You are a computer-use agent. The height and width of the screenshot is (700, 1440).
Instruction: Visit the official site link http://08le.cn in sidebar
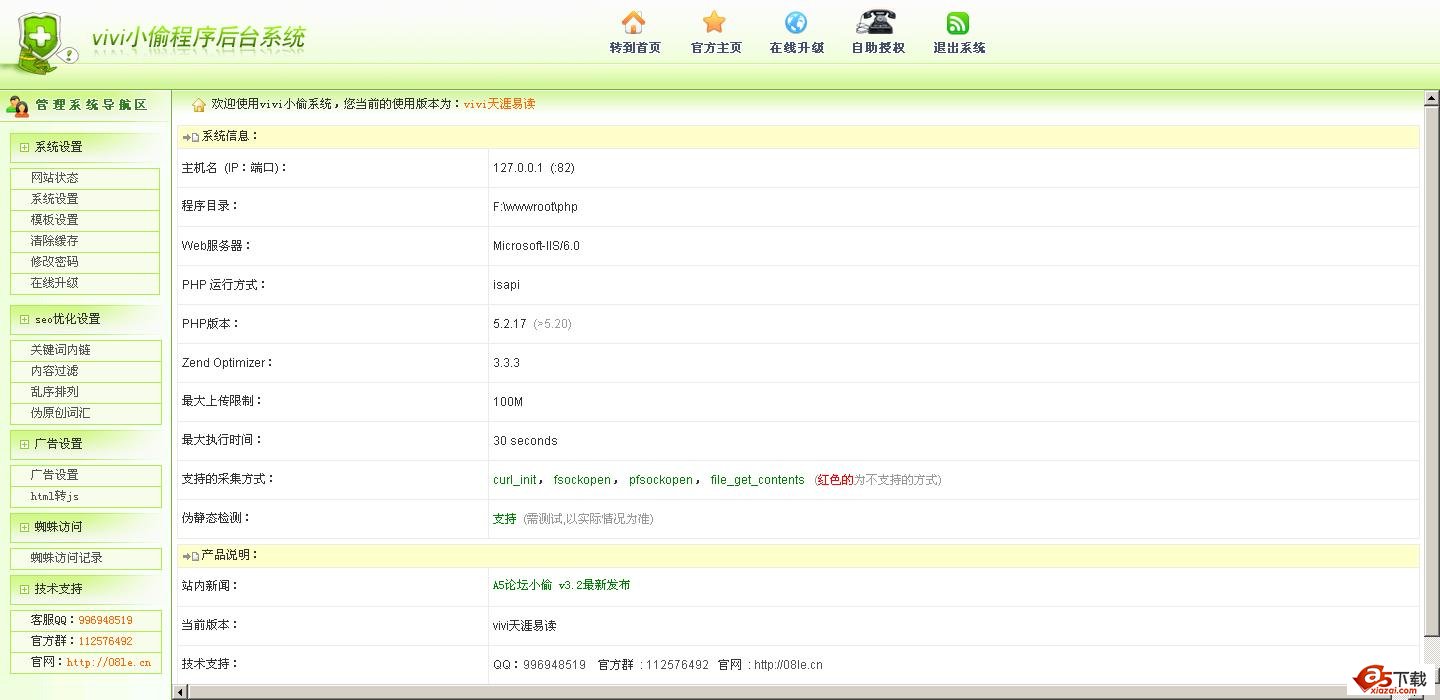[108, 662]
